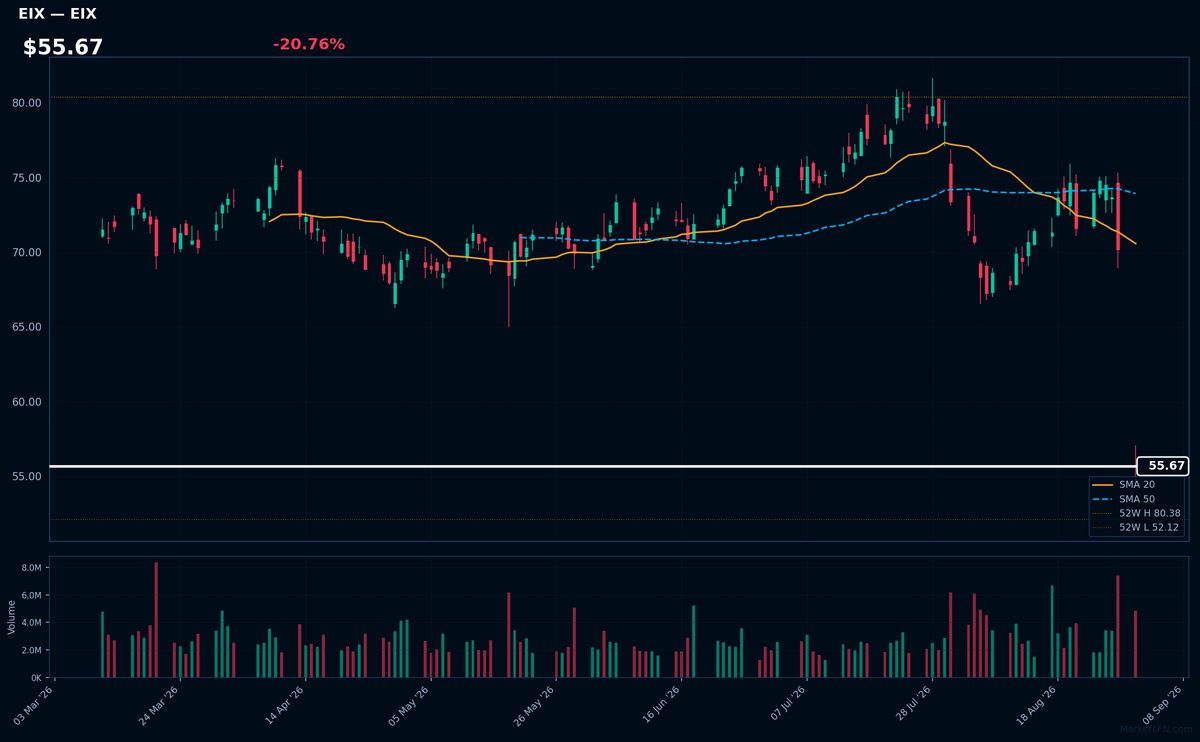Select the 52W H 80.38 legend entry
This screenshot has width=1200, height=742.
[x=1138, y=513]
